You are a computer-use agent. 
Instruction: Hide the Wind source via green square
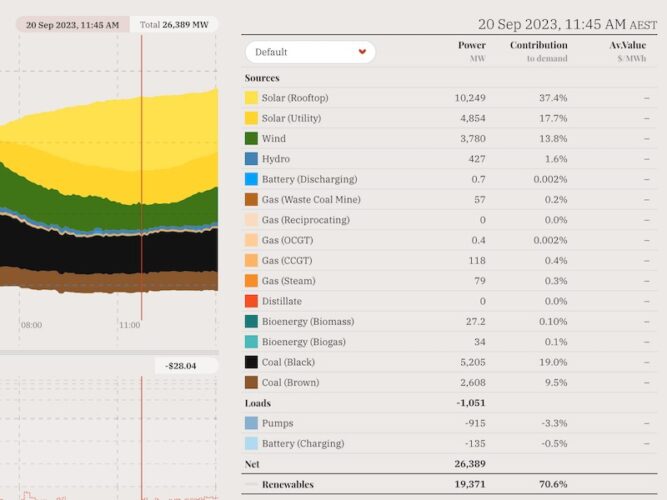tap(252, 139)
